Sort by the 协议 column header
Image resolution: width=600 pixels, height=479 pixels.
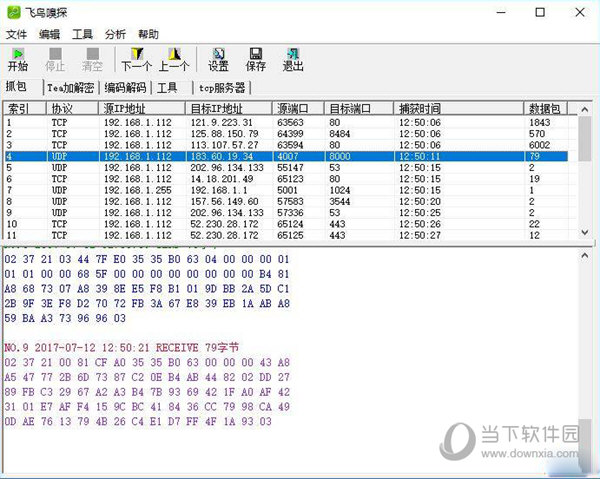(x=72, y=109)
